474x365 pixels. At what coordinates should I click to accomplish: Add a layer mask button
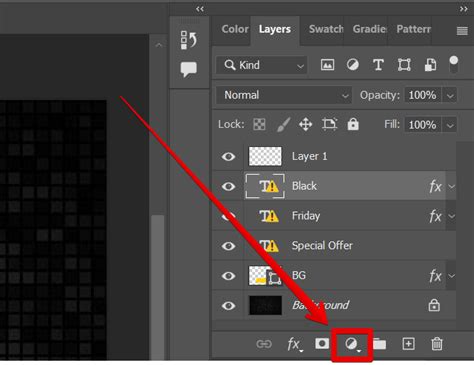pos(322,343)
